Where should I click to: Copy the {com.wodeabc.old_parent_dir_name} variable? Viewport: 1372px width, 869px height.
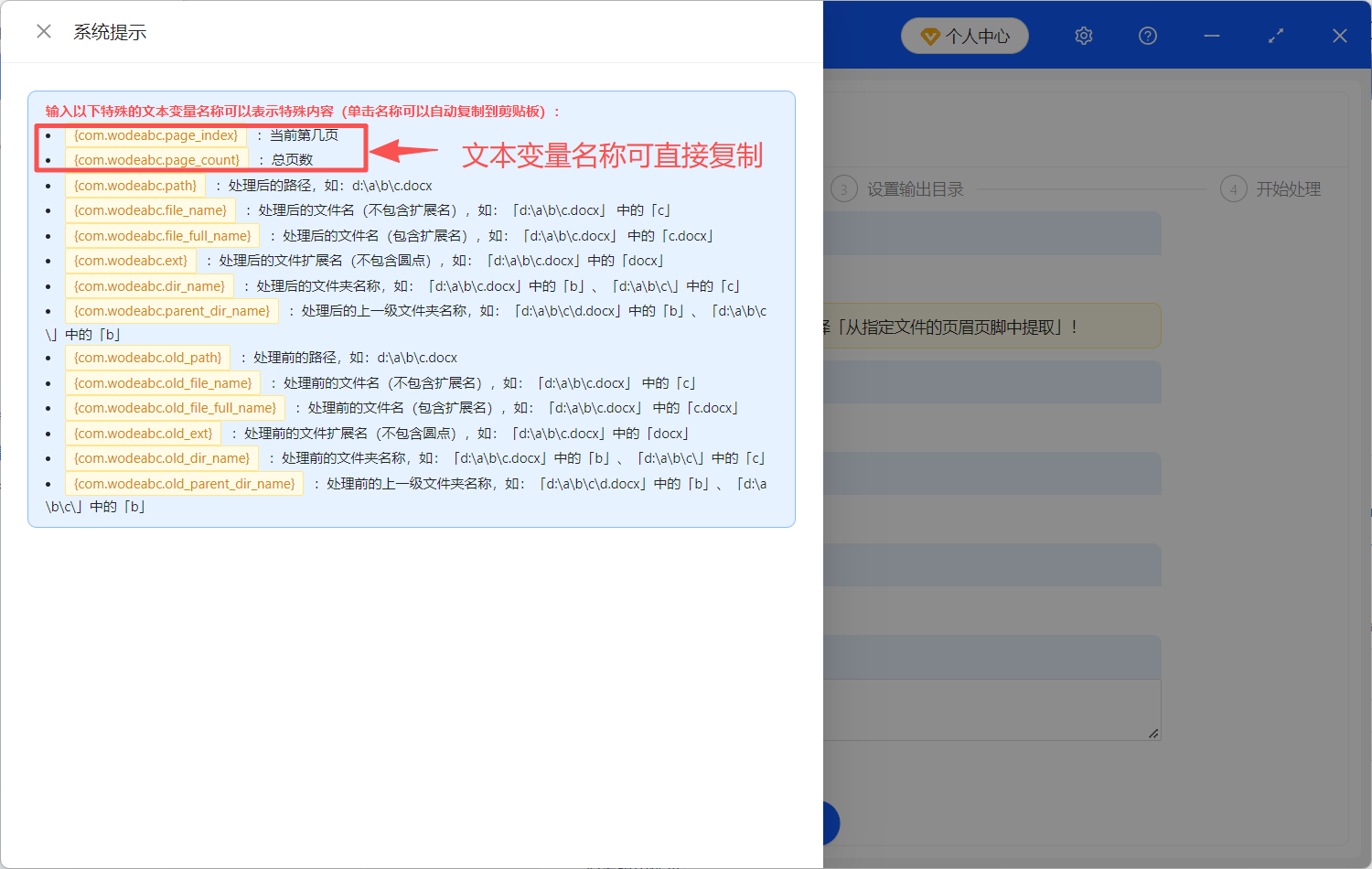click(183, 483)
